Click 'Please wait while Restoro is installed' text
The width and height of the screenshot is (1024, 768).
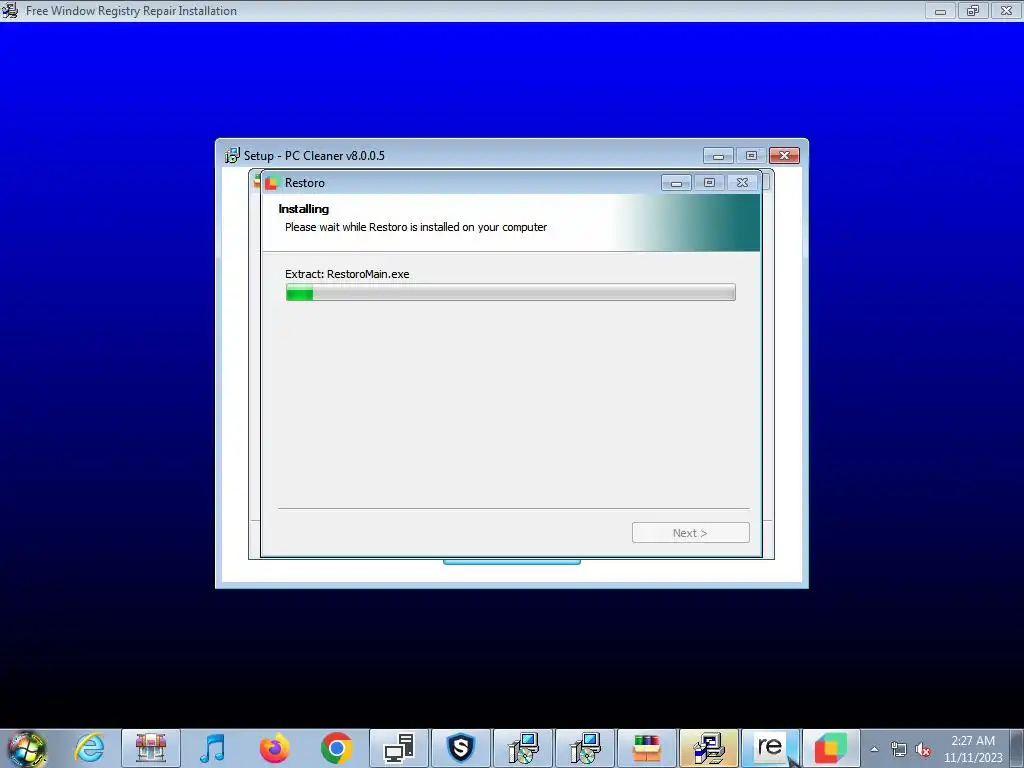tap(416, 227)
